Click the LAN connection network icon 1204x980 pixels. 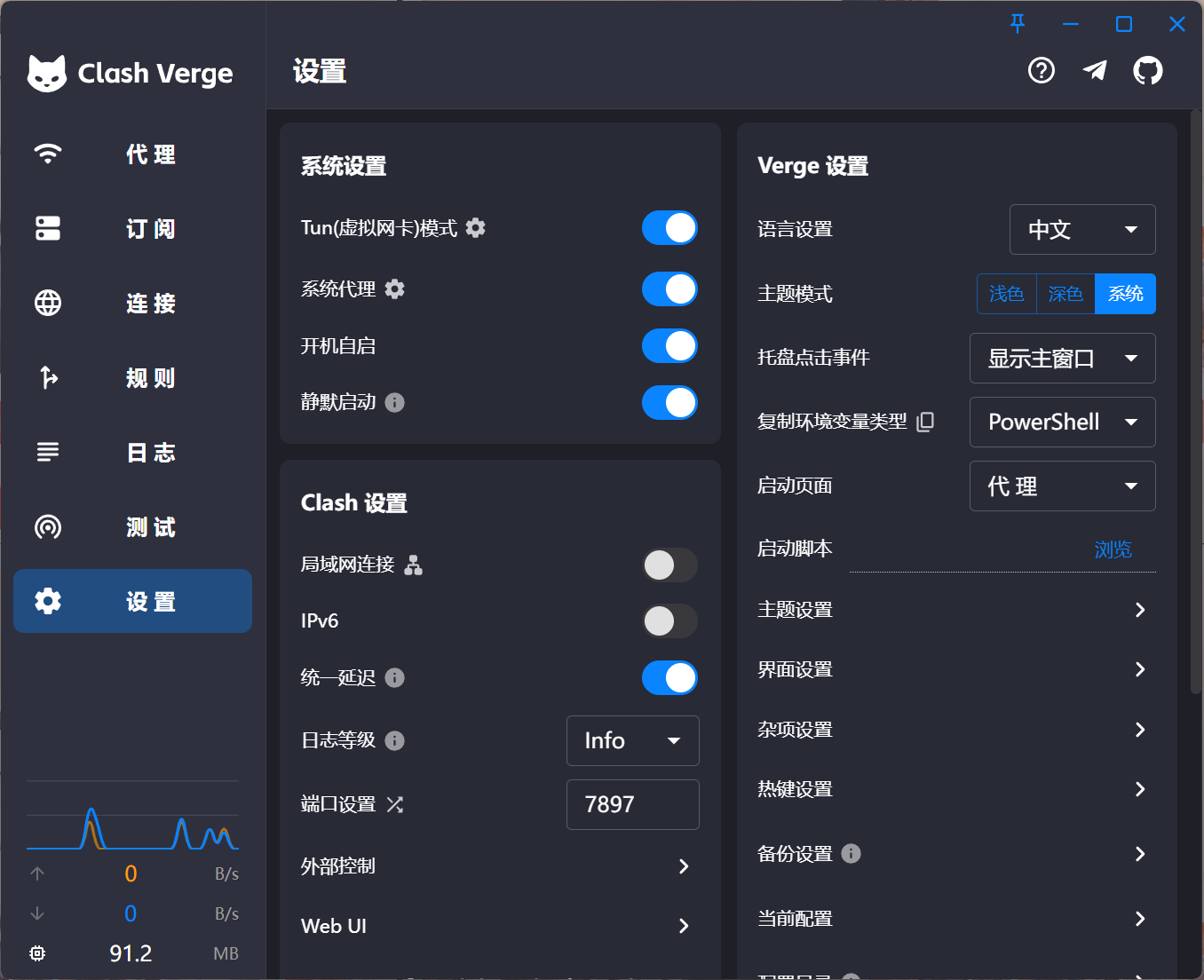pyautogui.click(x=414, y=565)
